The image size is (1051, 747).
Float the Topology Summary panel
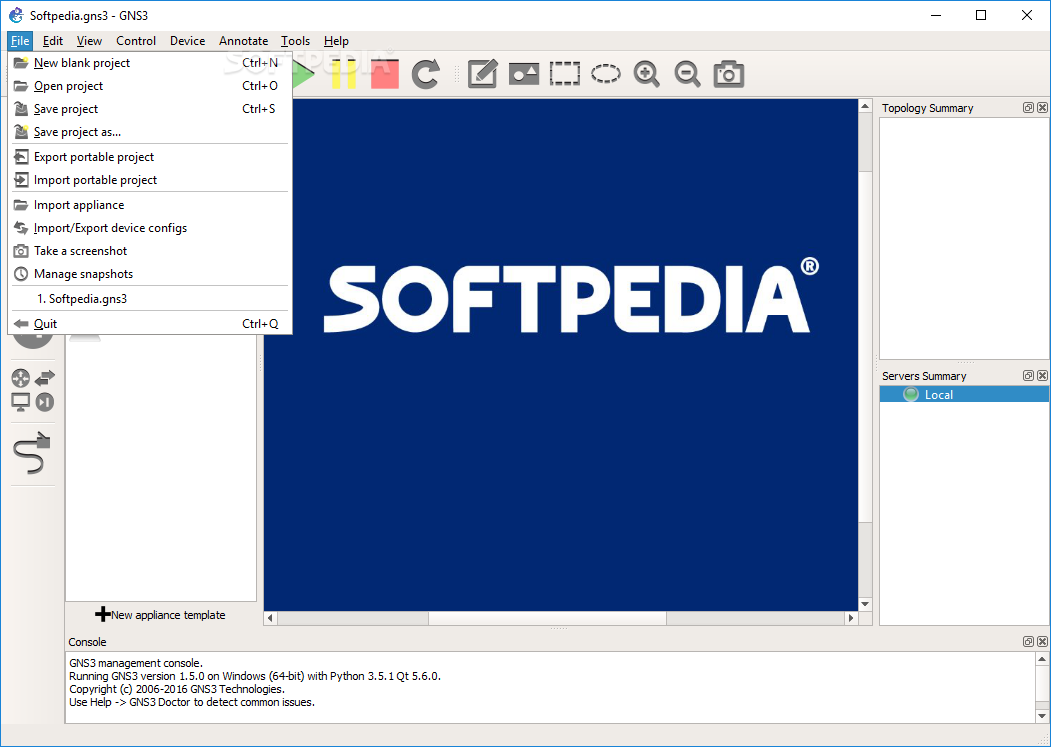click(1028, 107)
